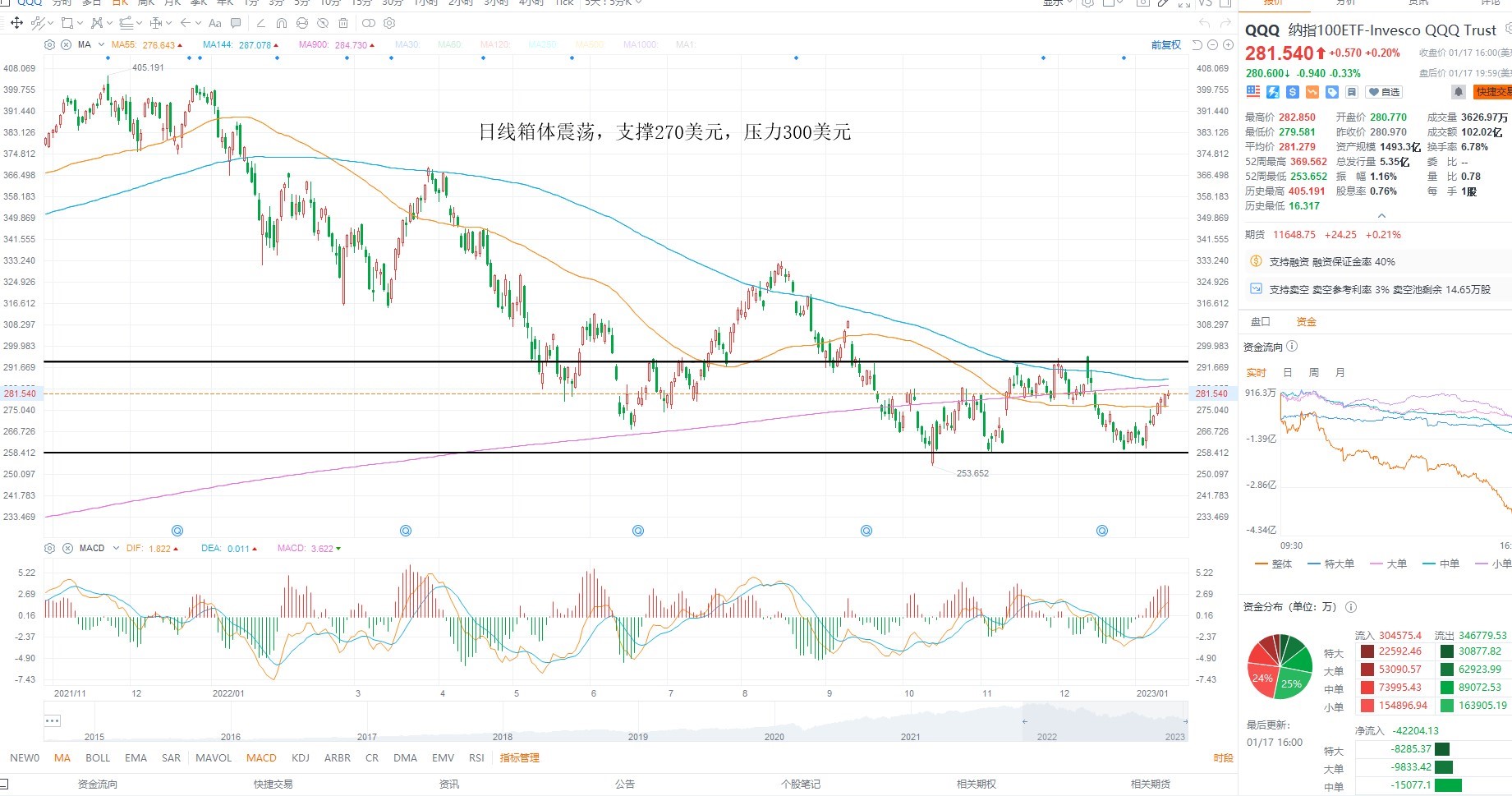Viewport: 1512px width, 796px height.
Task: Open the stock notes icon
Action: [x=1352, y=92]
